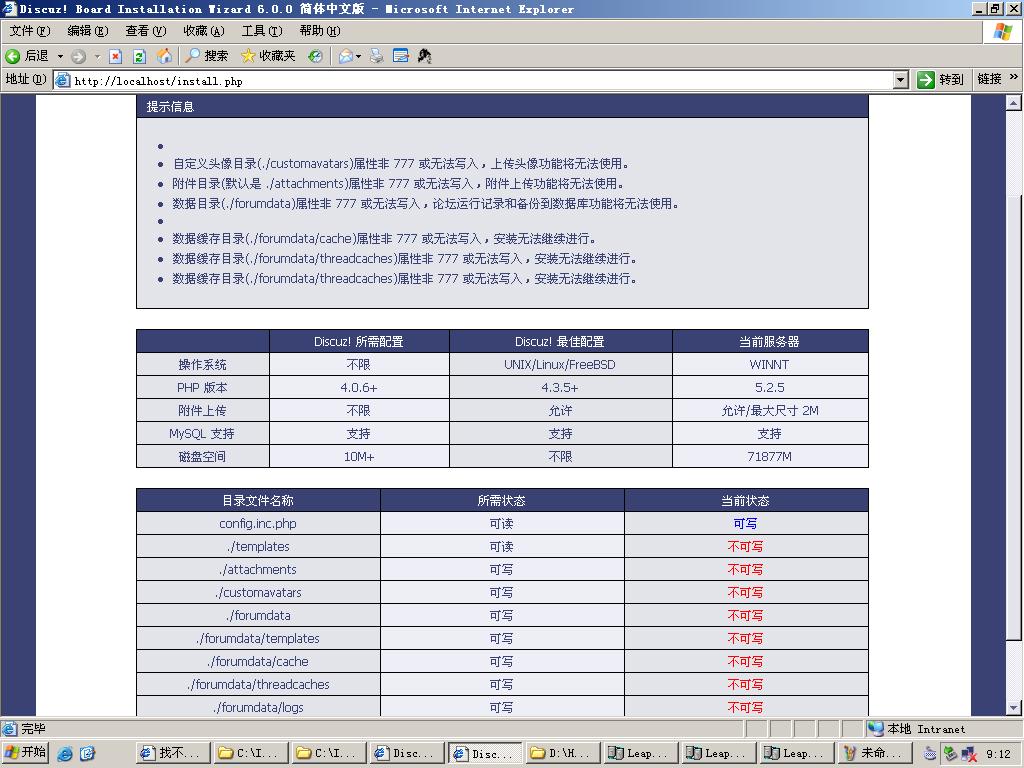Image resolution: width=1024 pixels, height=768 pixels.
Task: Expand the Back button history dropdown arrow
Action: 60,57
